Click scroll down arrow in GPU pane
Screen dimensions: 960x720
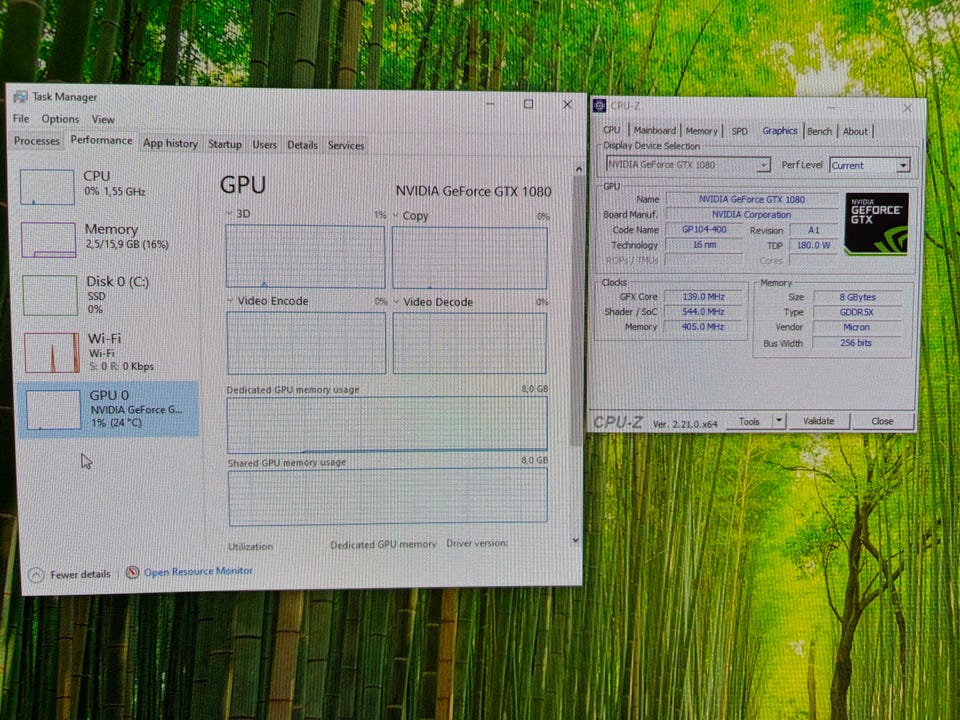(x=576, y=540)
